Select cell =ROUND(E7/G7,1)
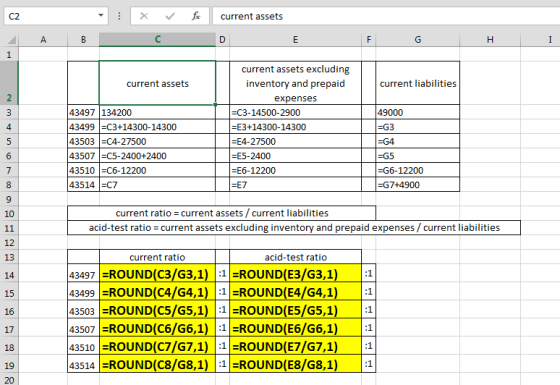The image size is (560, 385). (x=295, y=346)
